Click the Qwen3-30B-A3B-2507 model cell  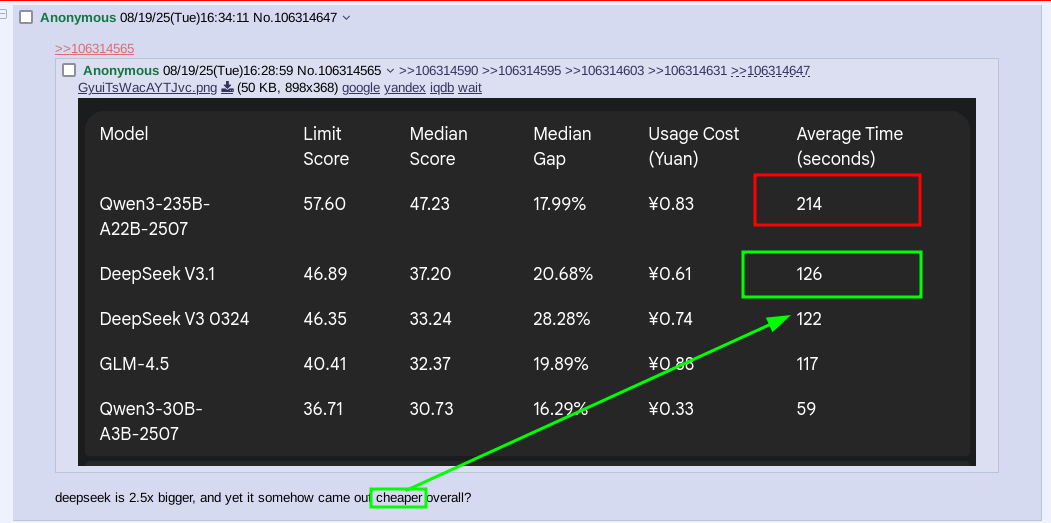pyautogui.click(x=151, y=421)
